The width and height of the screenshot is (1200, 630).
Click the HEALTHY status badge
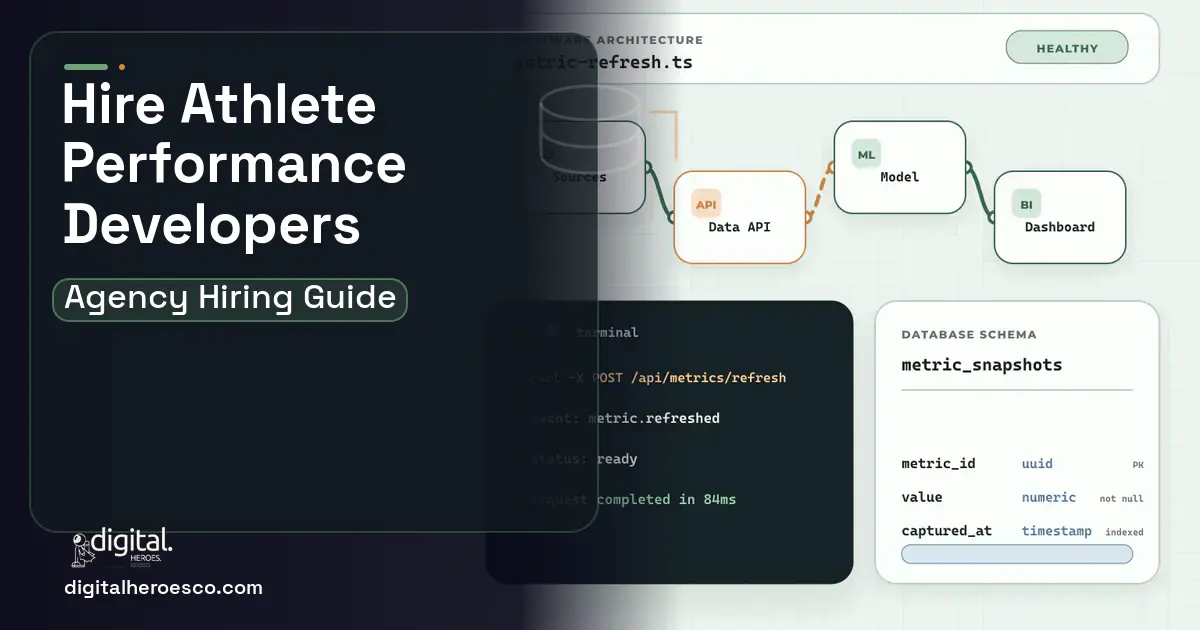point(1066,48)
